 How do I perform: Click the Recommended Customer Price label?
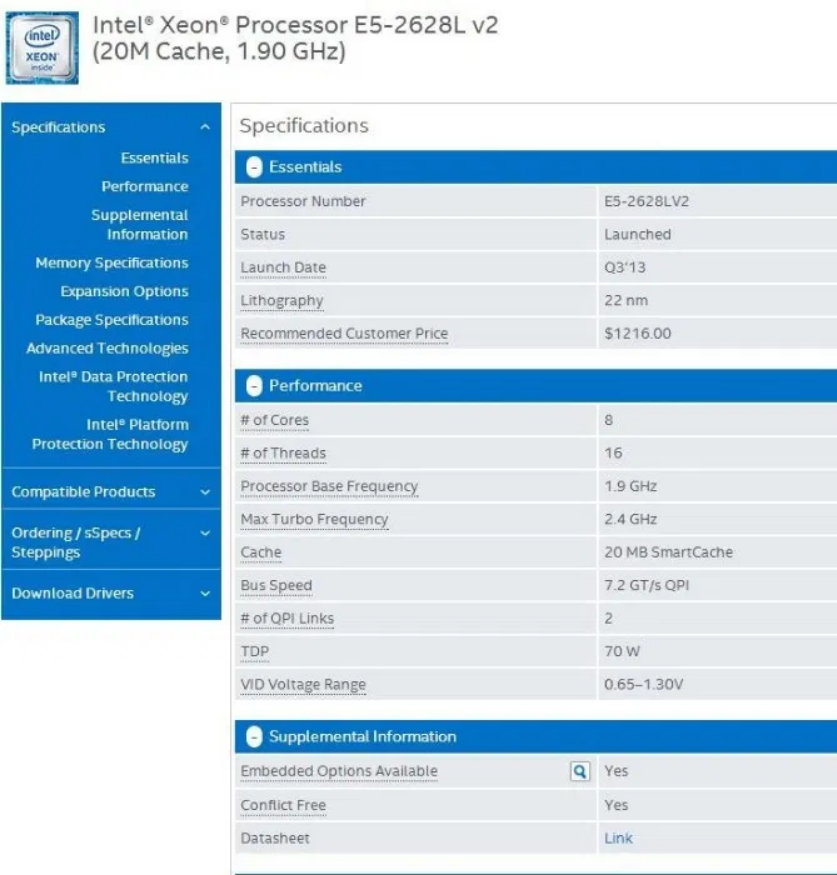(344, 334)
